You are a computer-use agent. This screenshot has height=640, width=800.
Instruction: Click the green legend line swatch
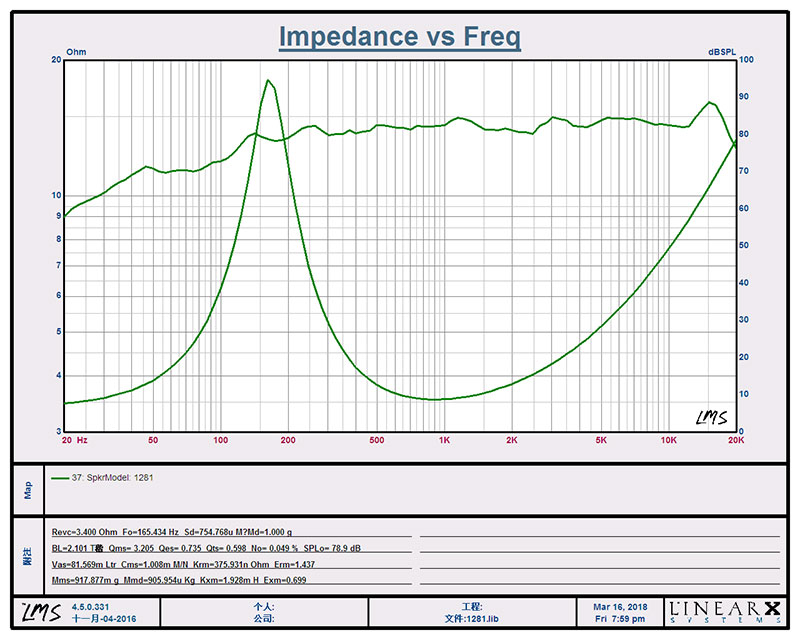60,478
